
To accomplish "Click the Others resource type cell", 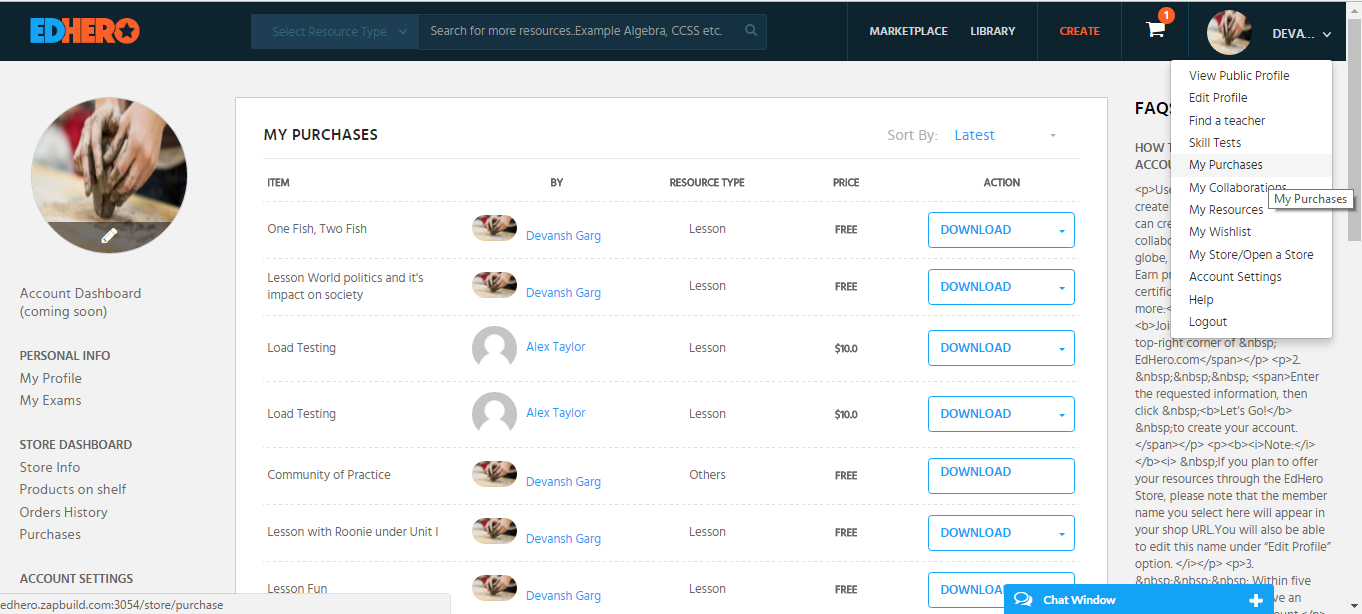I will pyautogui.click(x=707, y=475).
